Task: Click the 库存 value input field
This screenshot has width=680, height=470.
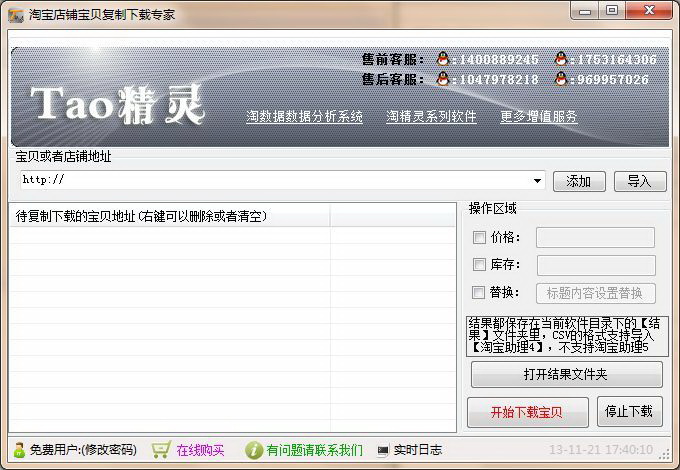Action: (596, 265)
